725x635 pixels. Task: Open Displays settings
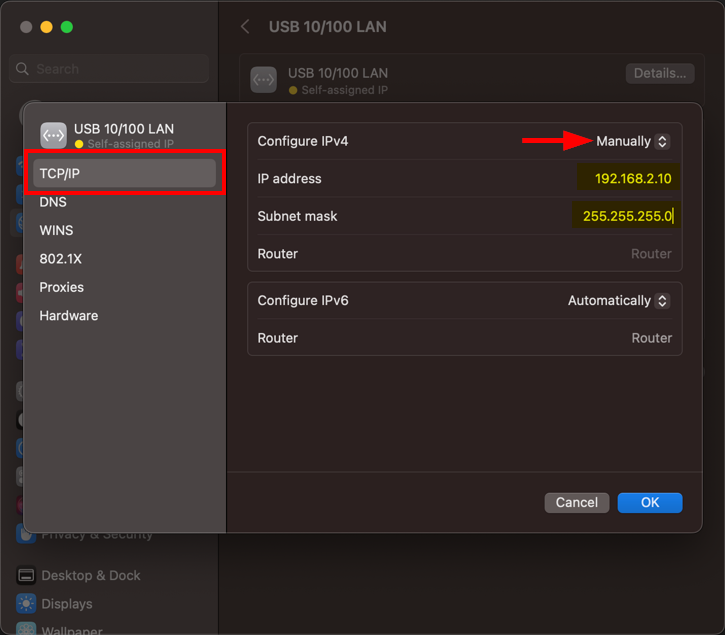[67, 604]
